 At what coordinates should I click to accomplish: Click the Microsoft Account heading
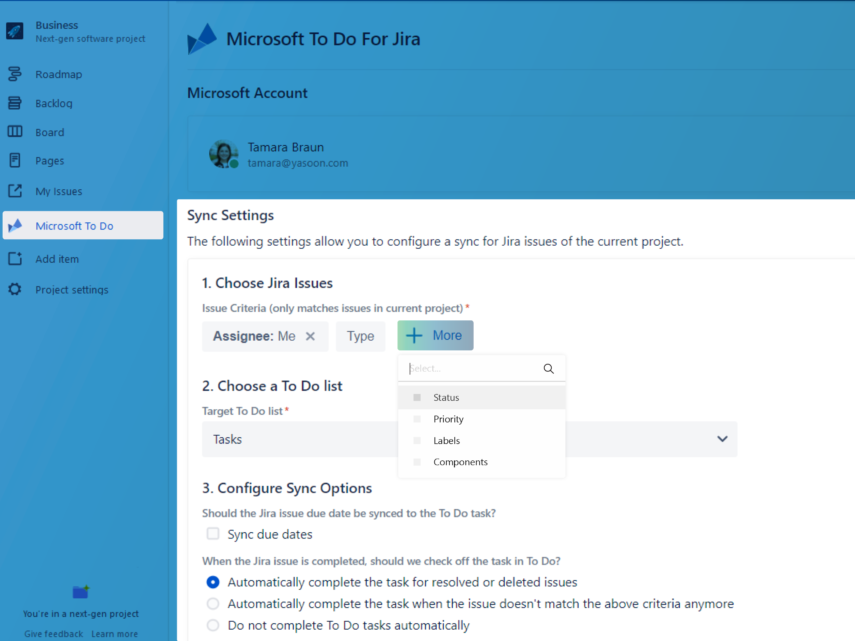point(248,93)
